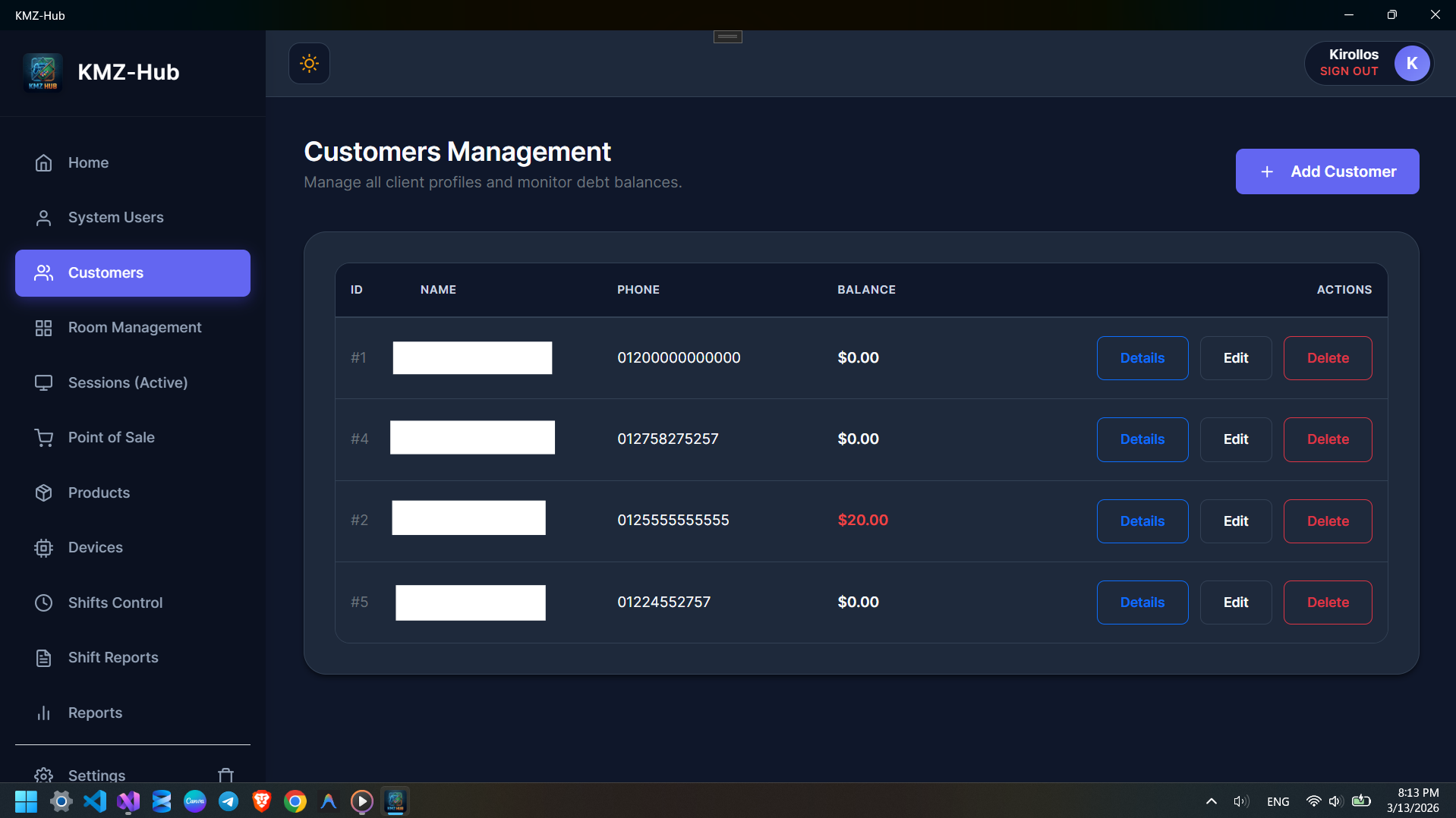Open Point of Sale cart icon
The image size is (1456, 818).
pyautogui.click(x=43, y=438)
